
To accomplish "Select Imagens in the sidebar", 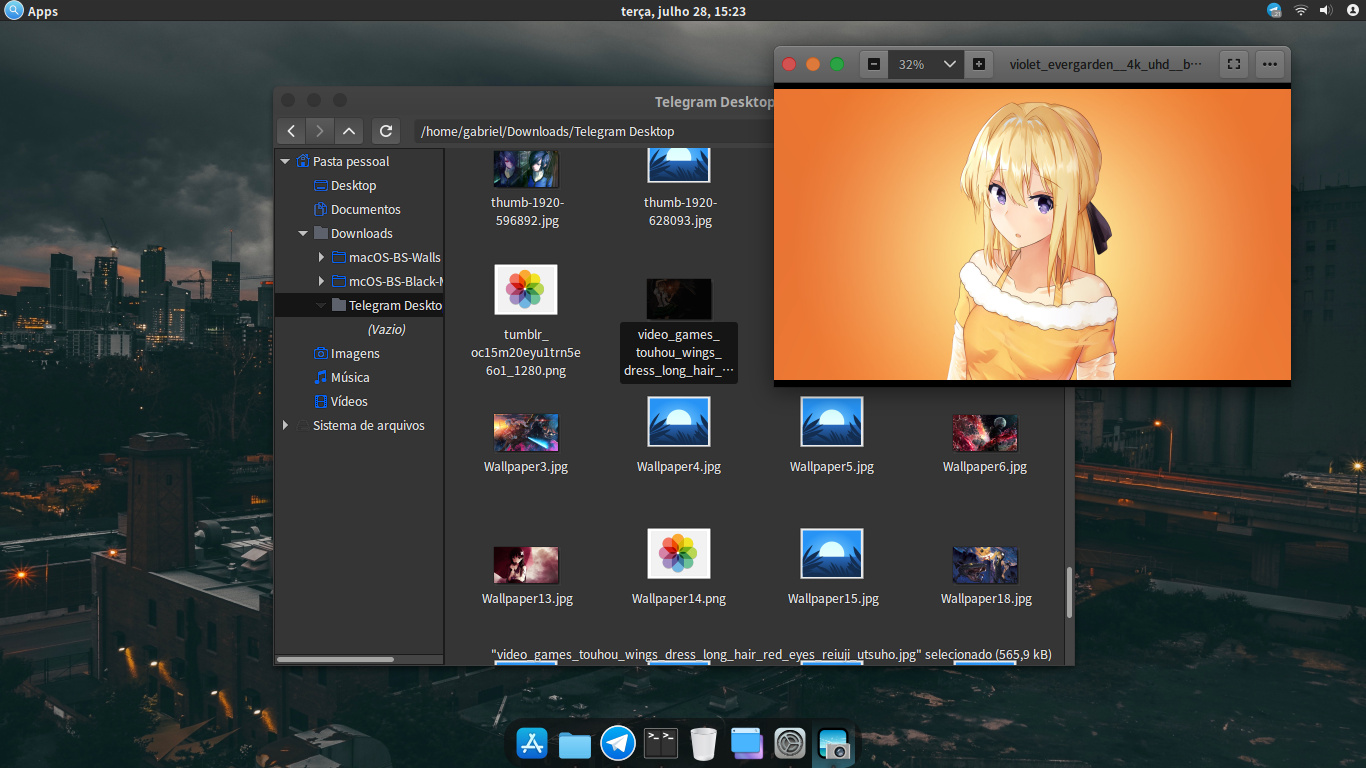I will 355,354.
